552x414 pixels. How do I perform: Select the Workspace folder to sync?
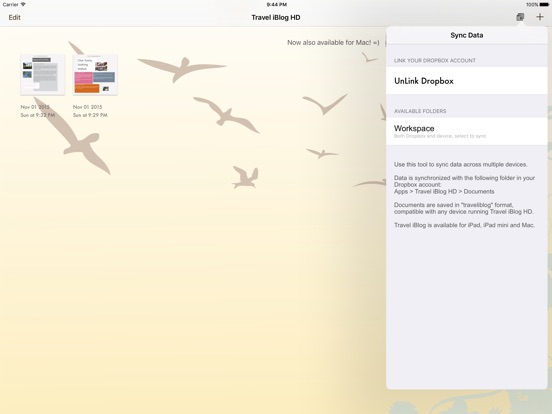[x=467, y=131]
